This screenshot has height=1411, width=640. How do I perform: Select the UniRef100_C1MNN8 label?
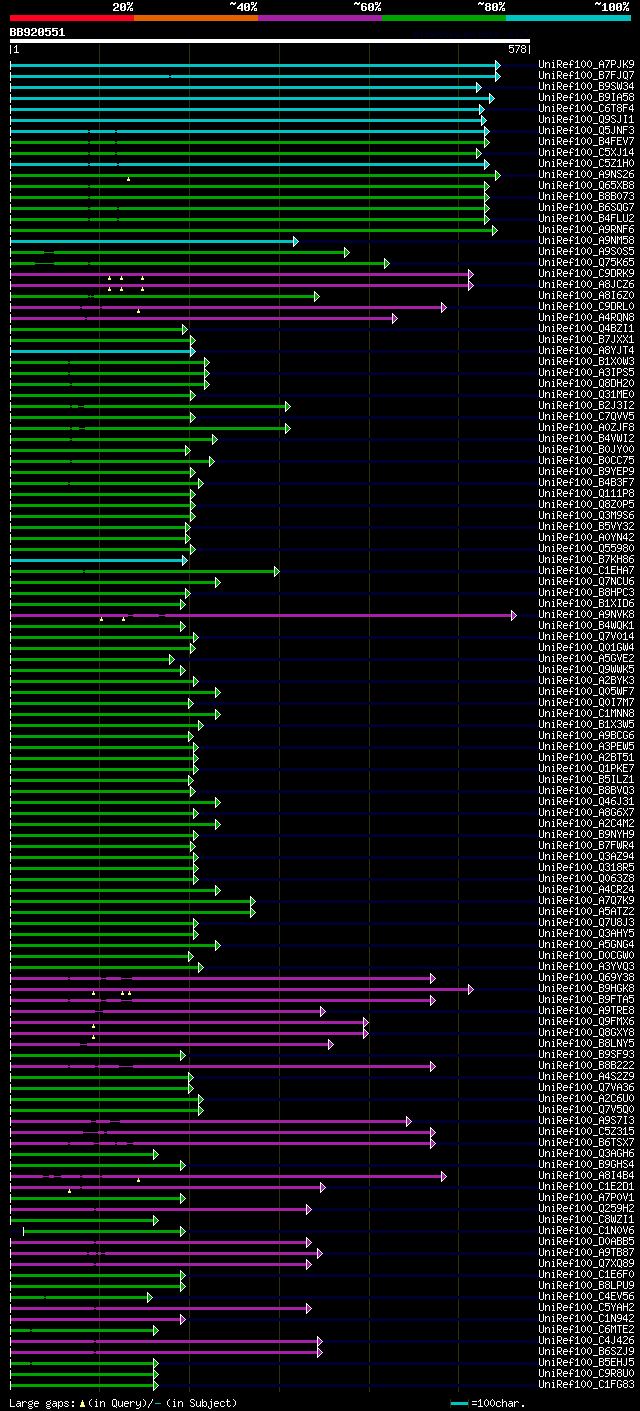point(586,714)
